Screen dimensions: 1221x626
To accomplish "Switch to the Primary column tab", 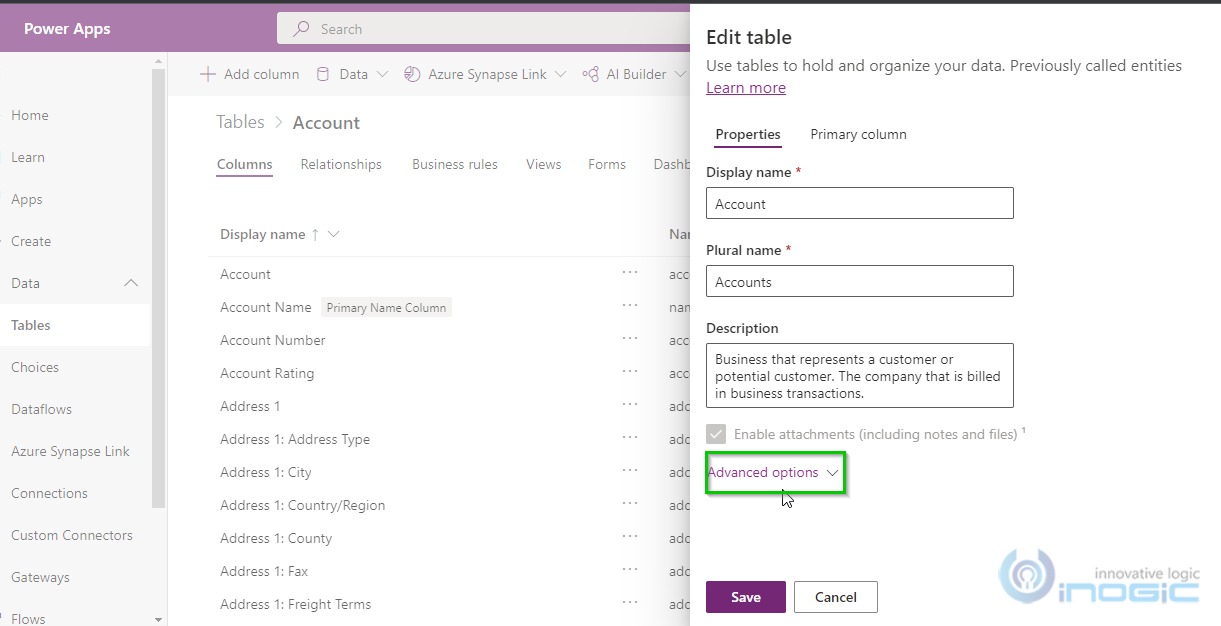I will pos(858,134).
